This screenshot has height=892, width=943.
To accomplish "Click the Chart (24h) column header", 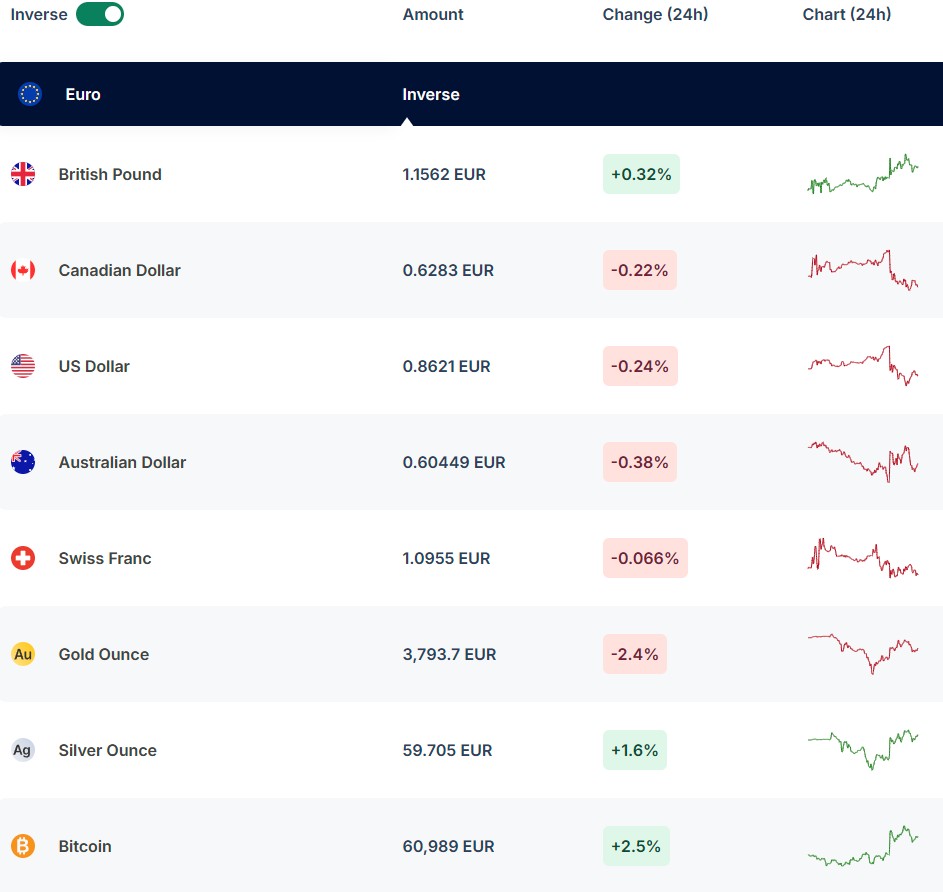I will click(x=846, y=14).
